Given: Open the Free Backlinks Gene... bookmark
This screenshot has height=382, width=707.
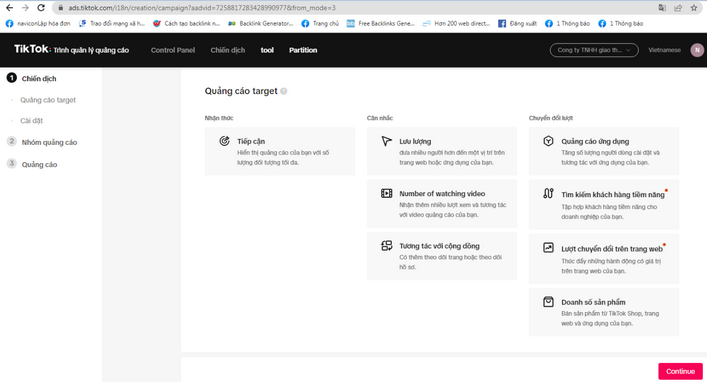Looking at the screenshot, I should click(381, 23).
